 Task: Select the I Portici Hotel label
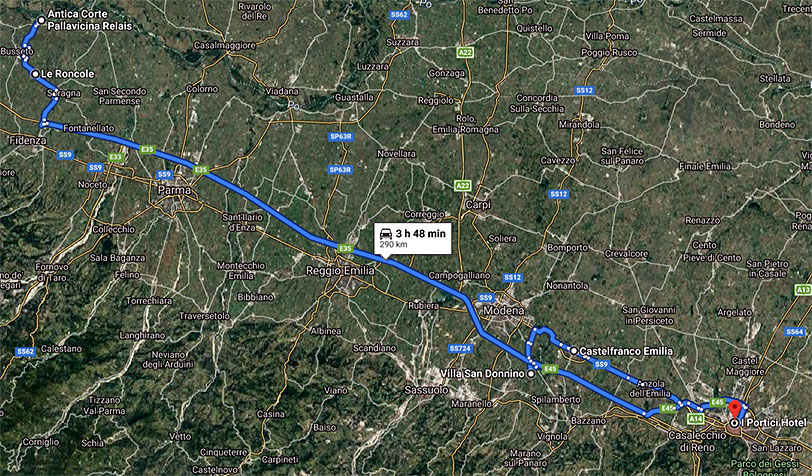click(x=774, y=423)
